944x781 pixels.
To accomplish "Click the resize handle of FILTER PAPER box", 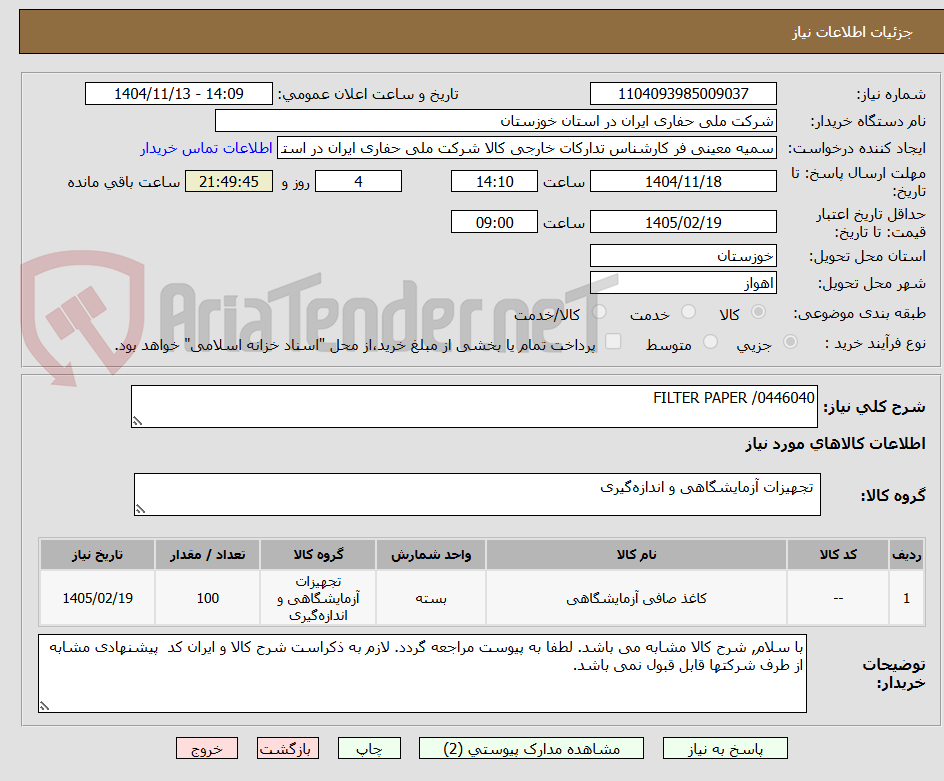I will coord(137,421).
